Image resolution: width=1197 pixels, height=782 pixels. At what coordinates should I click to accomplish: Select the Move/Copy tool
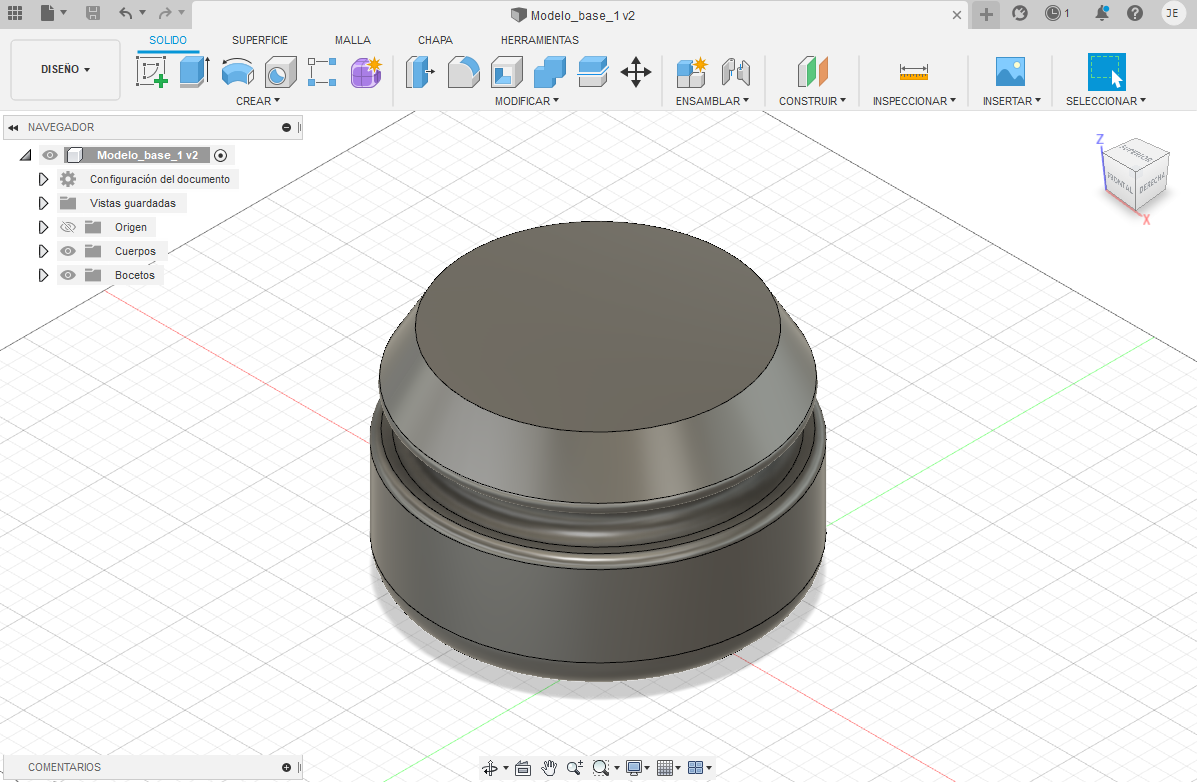point(636,72)
